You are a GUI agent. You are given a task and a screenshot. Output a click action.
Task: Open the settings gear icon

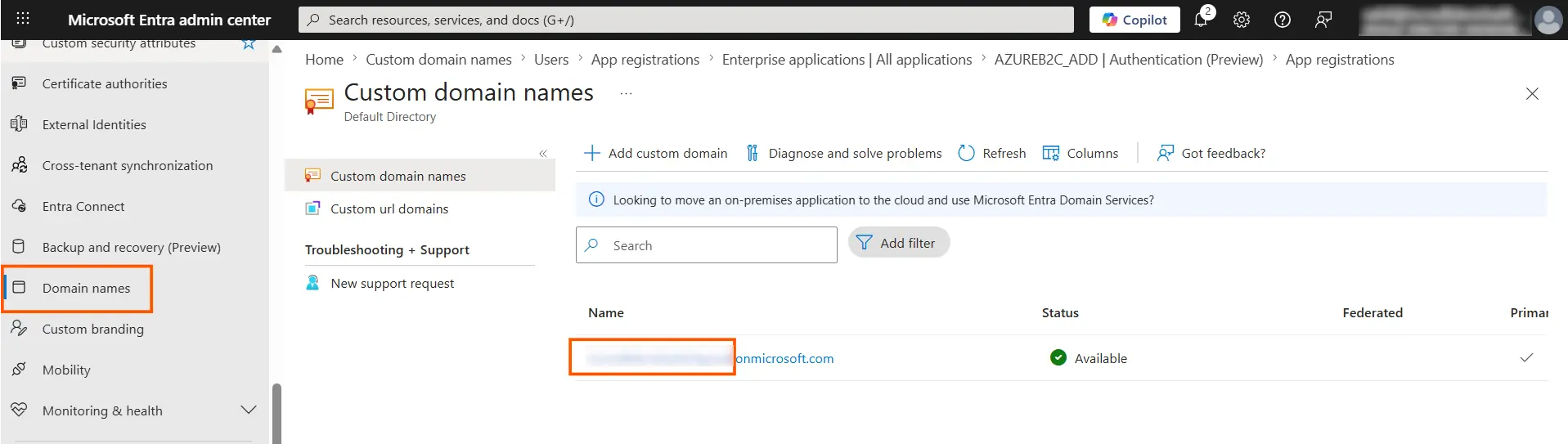click(1242, 20)
